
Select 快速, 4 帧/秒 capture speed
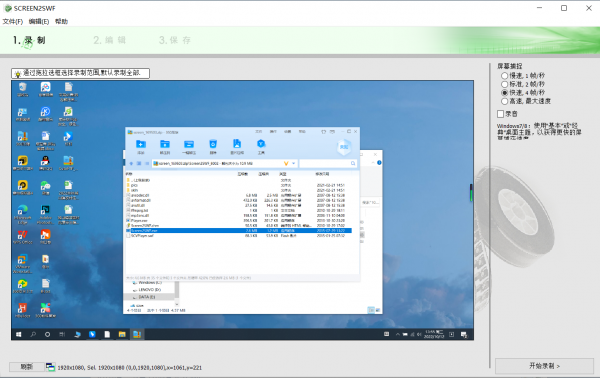[523, 93]
